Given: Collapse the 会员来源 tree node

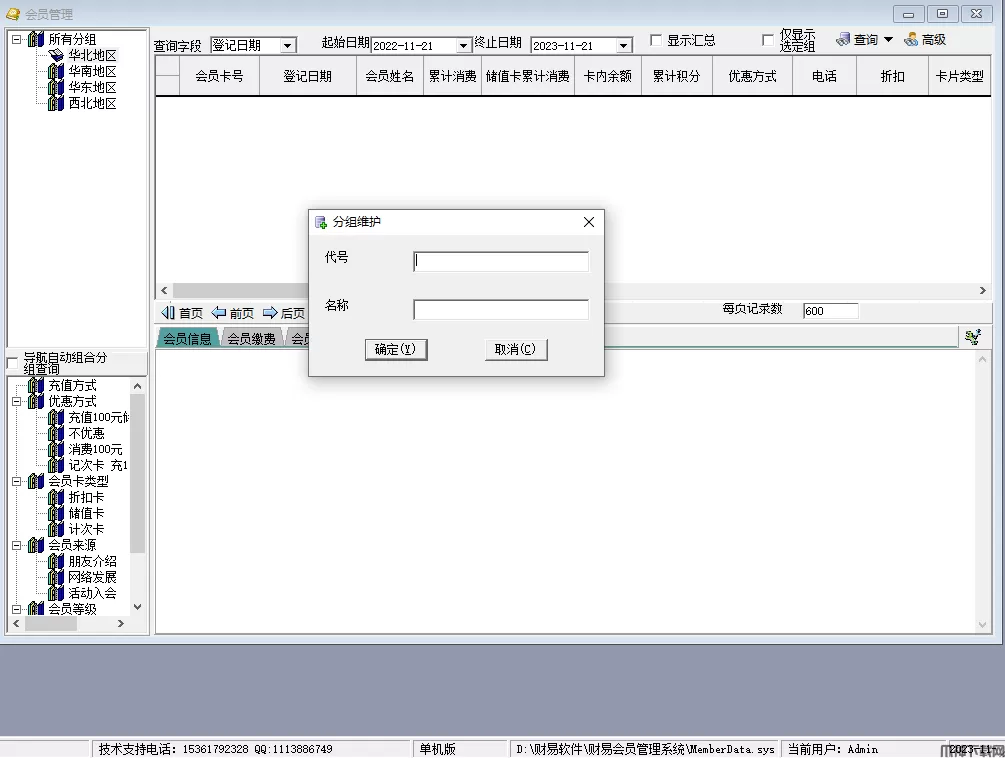Looking at the screenshot, I should (17, 546).
